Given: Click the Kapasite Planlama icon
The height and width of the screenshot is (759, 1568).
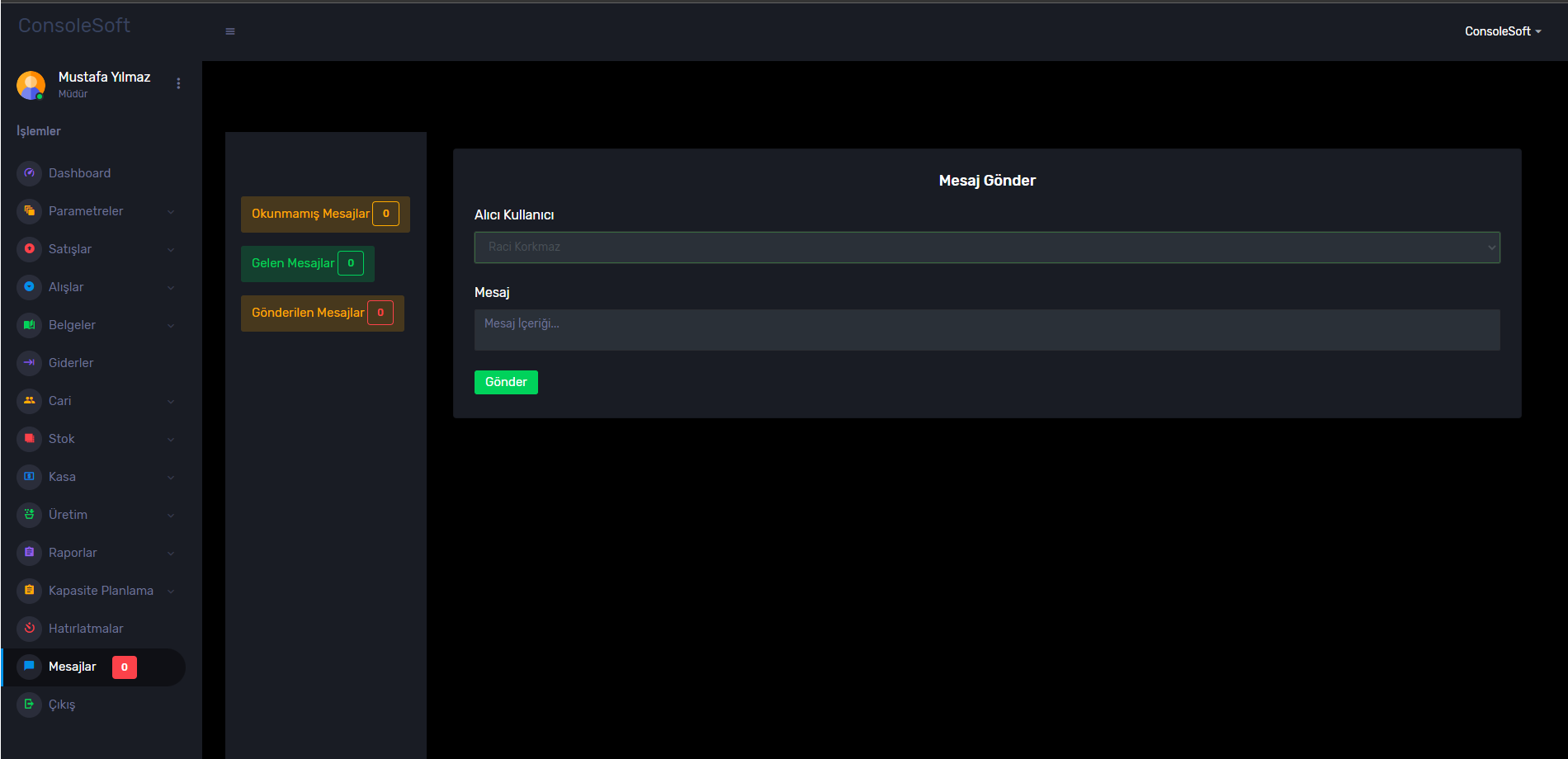Looking at the screenshot, I should click(x=29, y=591).
